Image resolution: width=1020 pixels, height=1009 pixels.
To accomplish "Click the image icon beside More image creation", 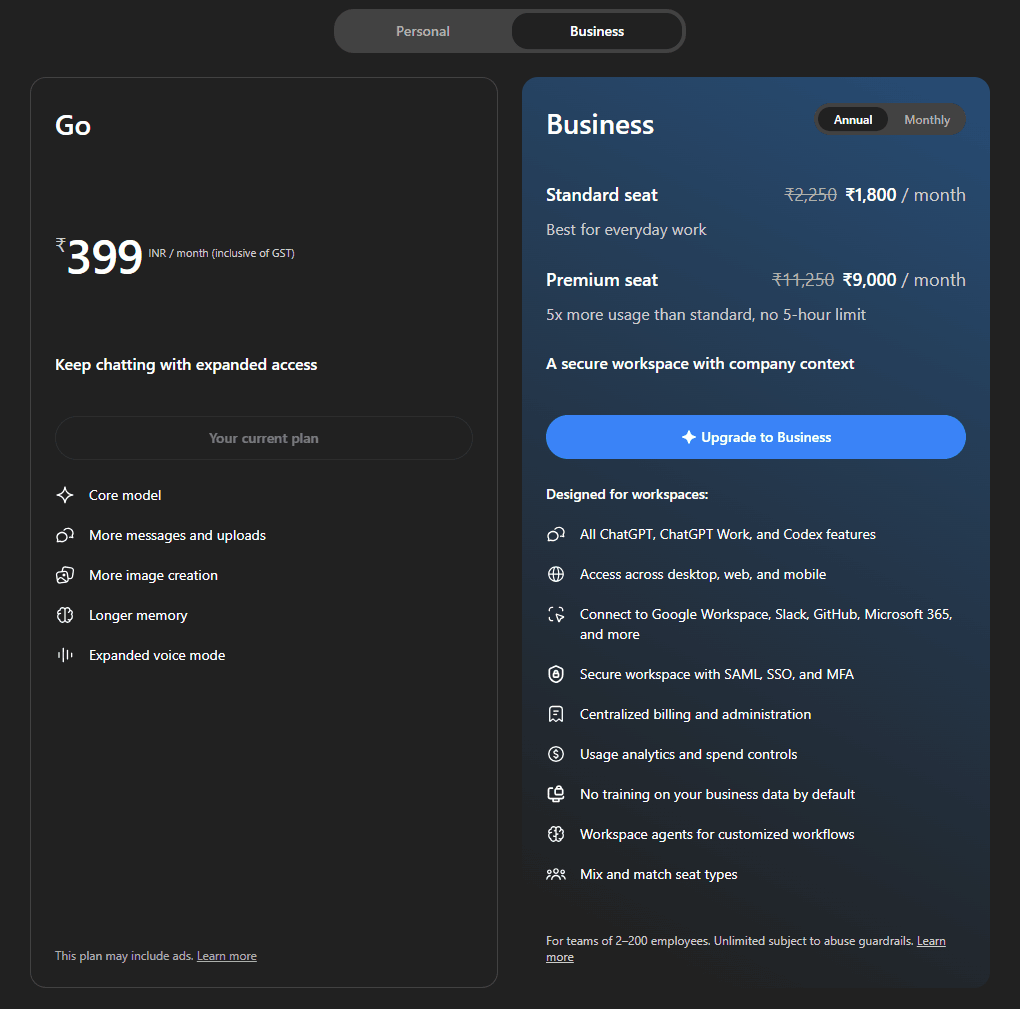I will click(x=65, y=575).
